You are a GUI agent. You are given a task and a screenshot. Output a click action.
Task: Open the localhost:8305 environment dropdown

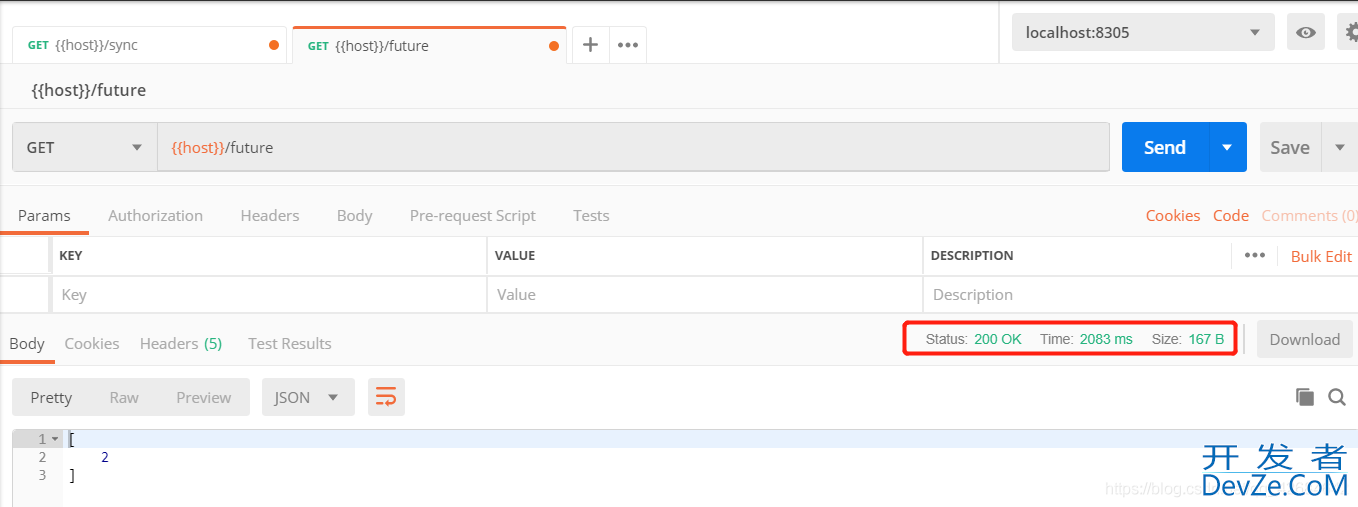pos(1143,32)
